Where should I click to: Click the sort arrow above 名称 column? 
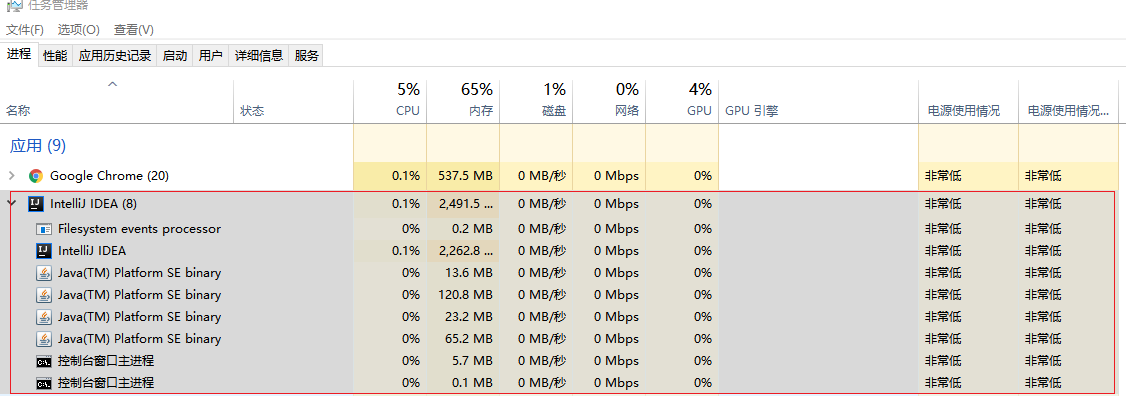coord(112,85)
